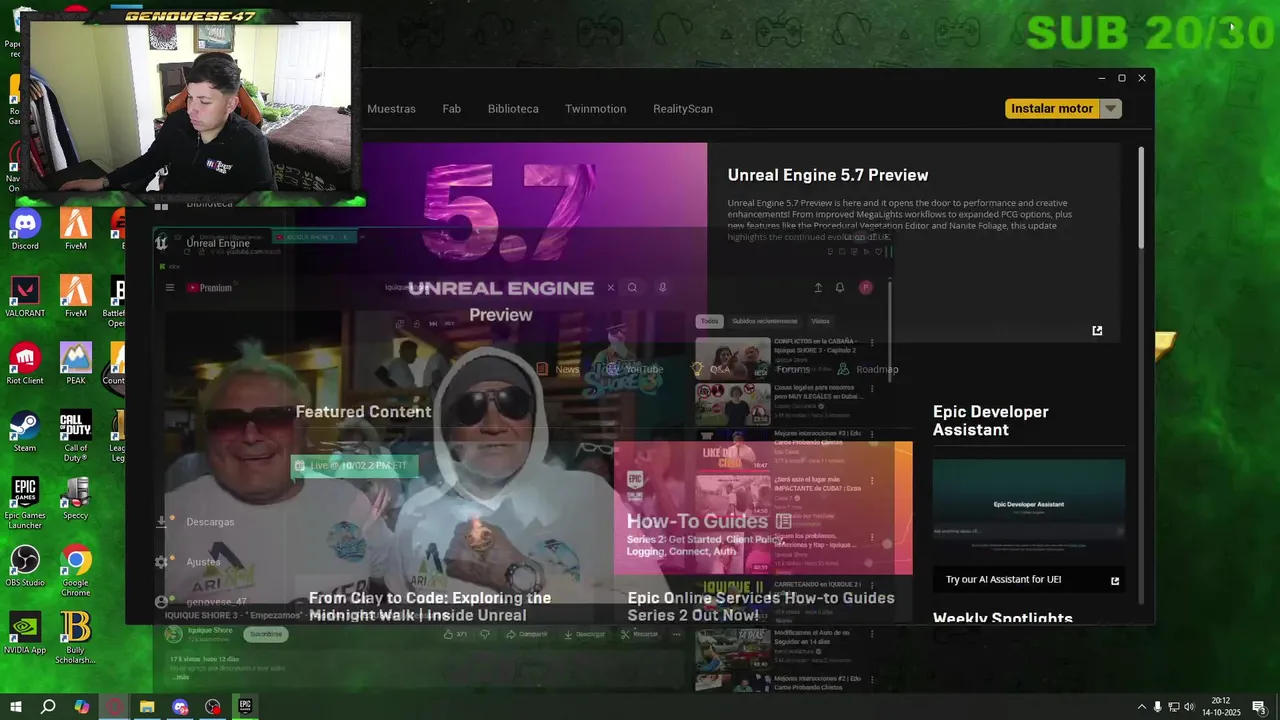The width and height of the screenshot is (1280, 720).
Task: Select the Subidos recientemente chip
Action: coord(765,321)
